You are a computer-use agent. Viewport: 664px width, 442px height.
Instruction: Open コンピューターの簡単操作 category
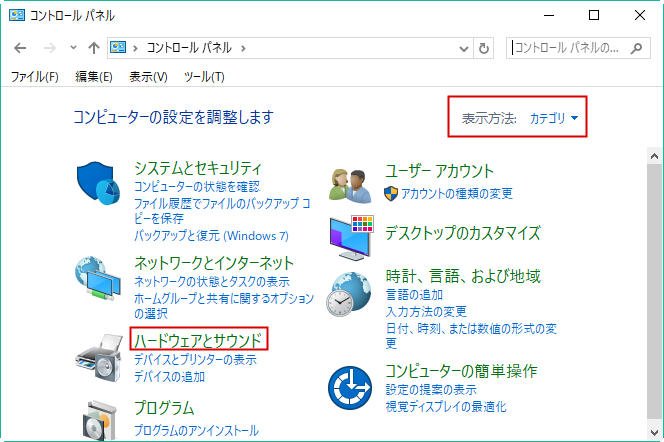[462, 371]
